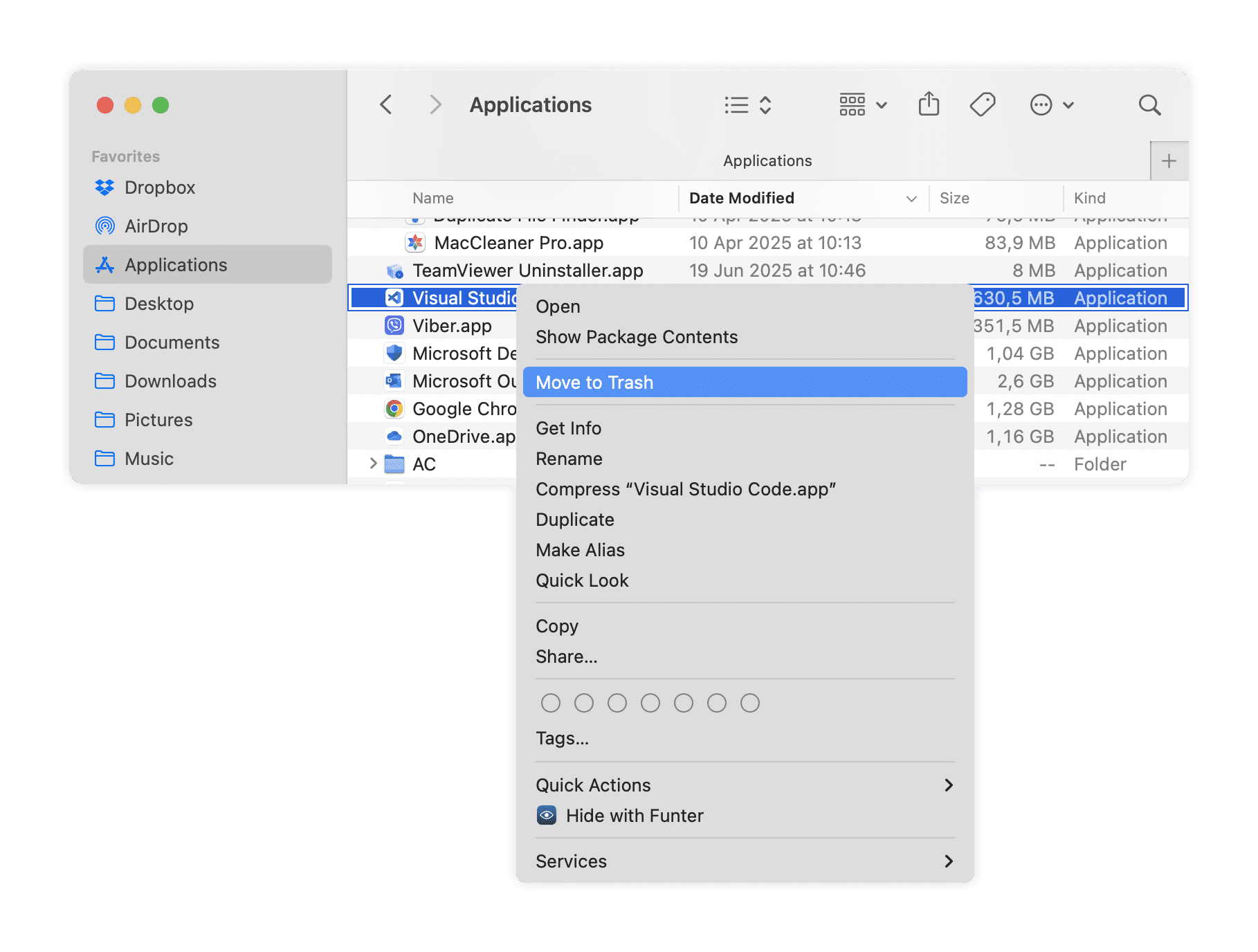Click the Google Chrome app icon
The width and height of the screenshot is (1258, 952).
pyautogui.click(x=394, y=408)
